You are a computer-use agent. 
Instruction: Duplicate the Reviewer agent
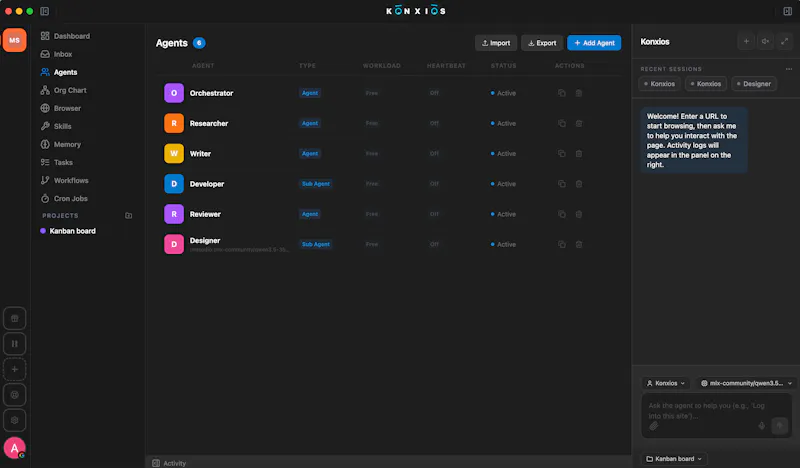562,214
